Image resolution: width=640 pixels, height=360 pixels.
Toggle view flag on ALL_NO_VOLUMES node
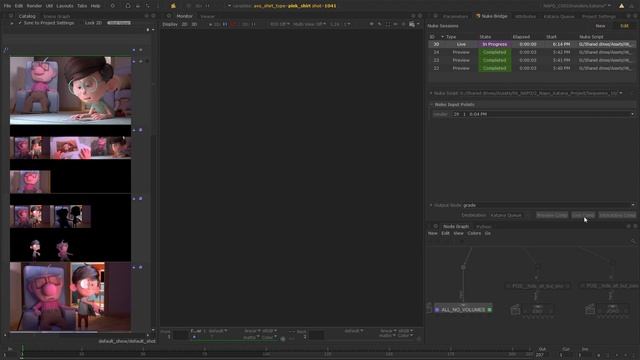click(x=437, y=310)
